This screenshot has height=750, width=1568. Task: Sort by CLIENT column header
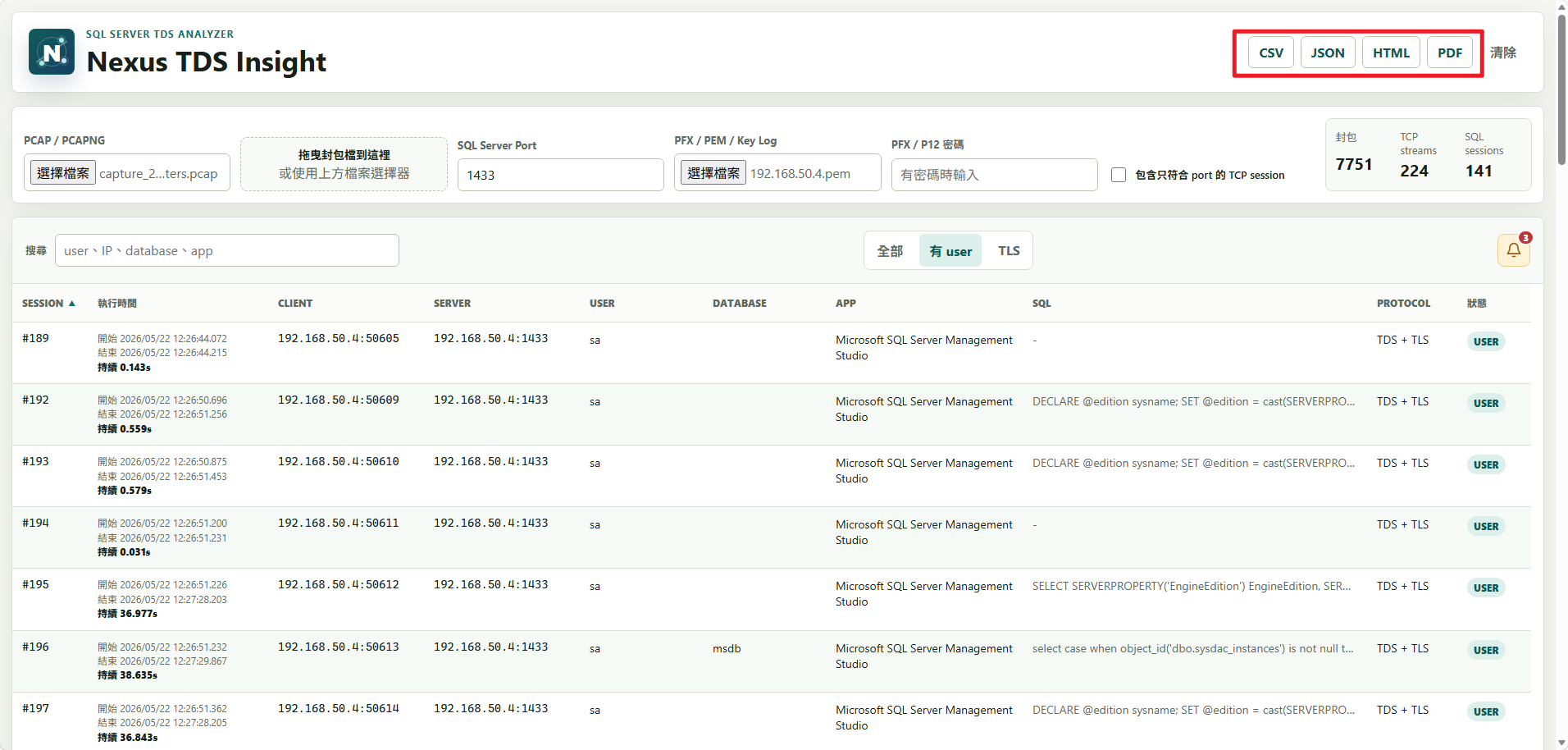[x=295, y=304]
